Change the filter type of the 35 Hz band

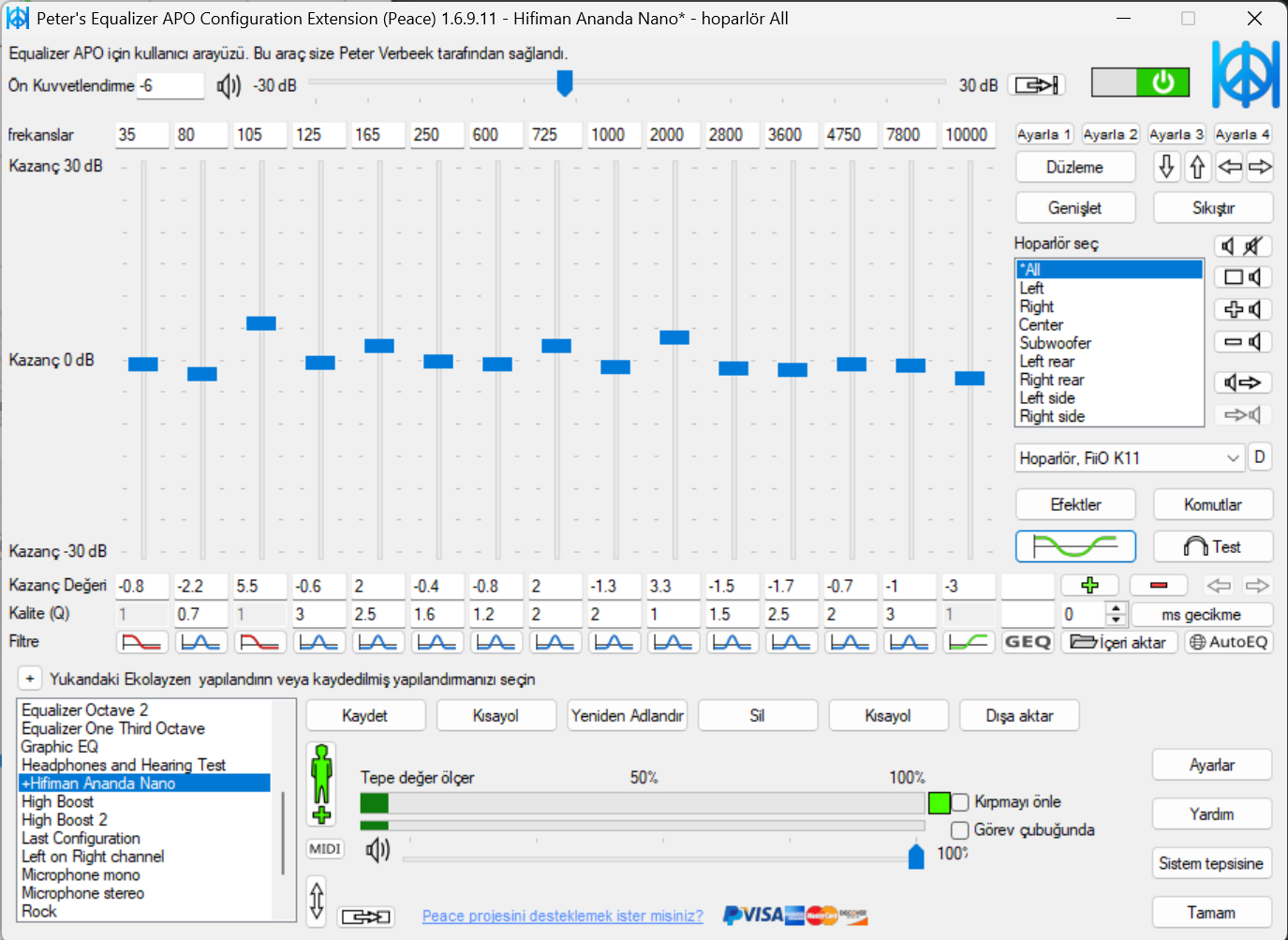coord(142,642)
